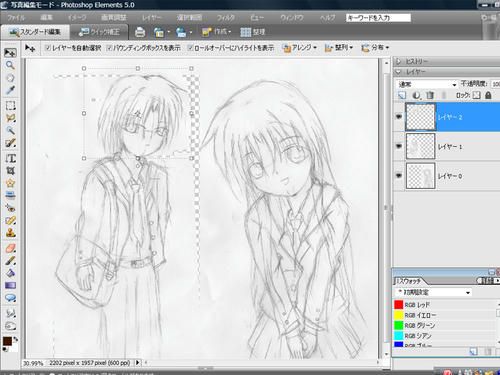This screenshot has width=500, height=375.
Task: Select the Magic Wand tool
Action: (x=10, y=130)
